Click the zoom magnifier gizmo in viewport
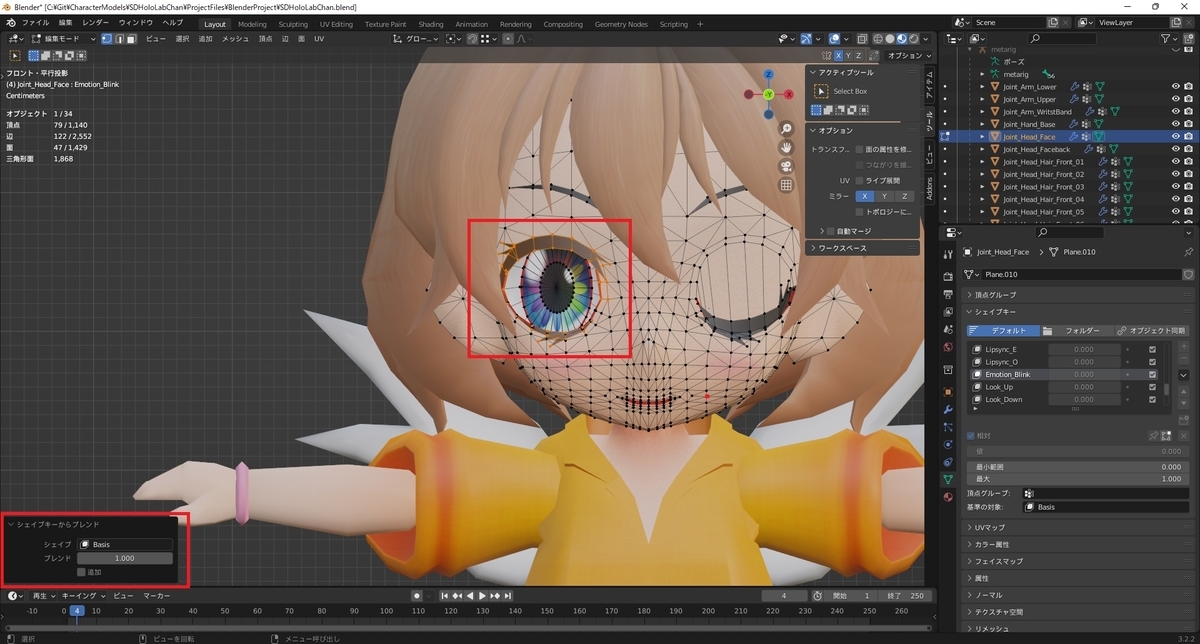This screenshot has width=1200, height=644. pos(787,129)
